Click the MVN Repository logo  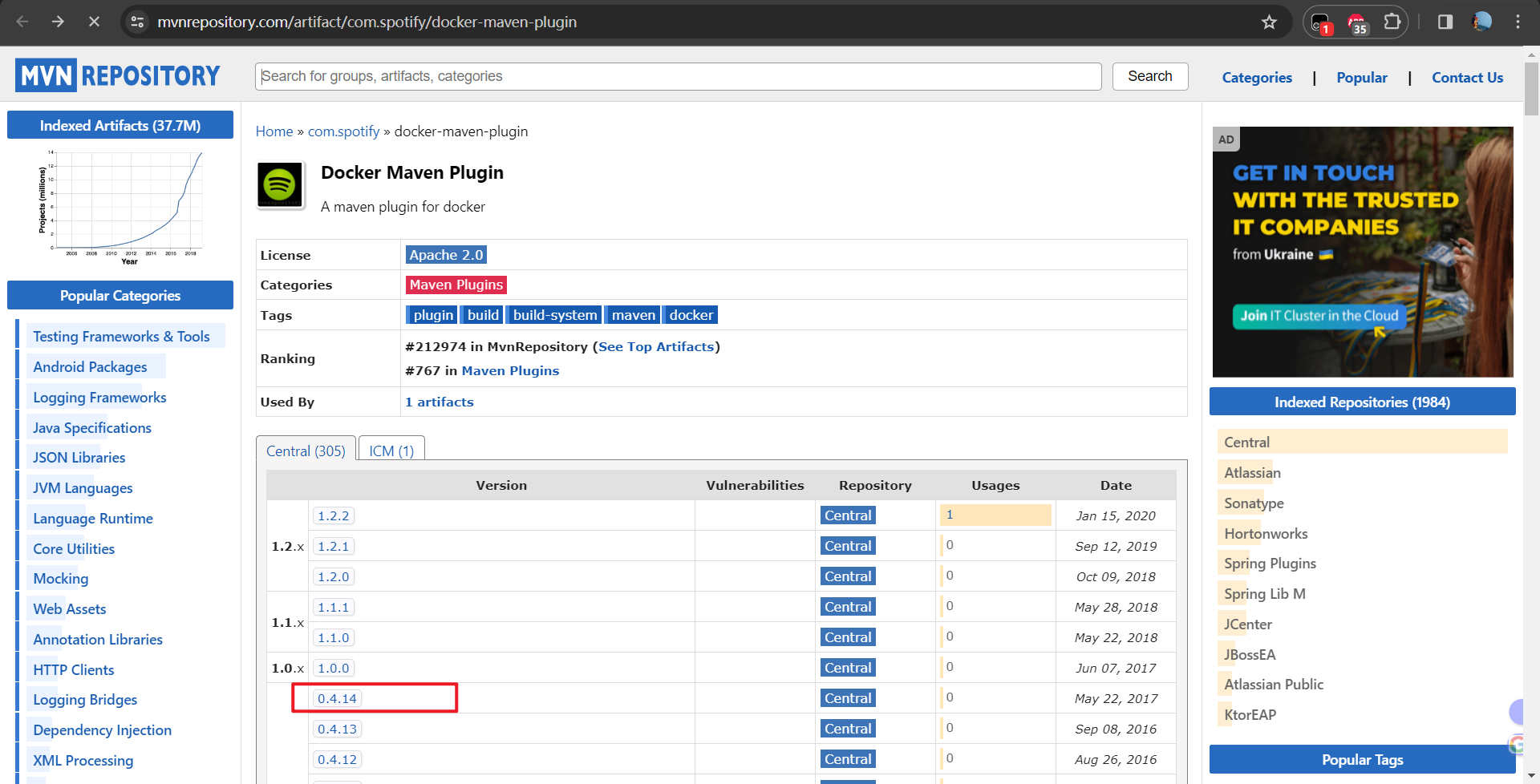(x=118, y=75)
